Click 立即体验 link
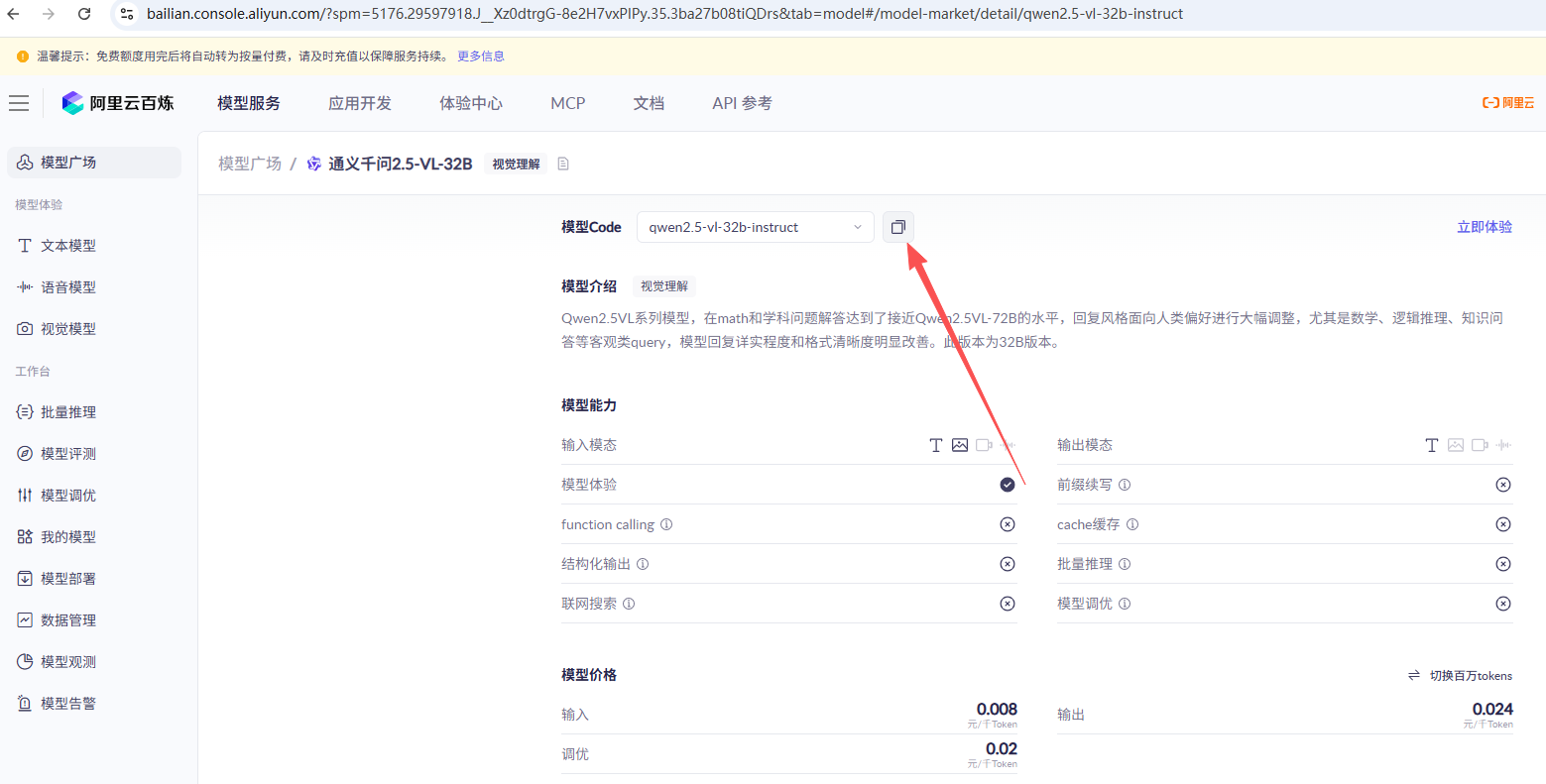The image size is (1546, 784). [1485, 227]
